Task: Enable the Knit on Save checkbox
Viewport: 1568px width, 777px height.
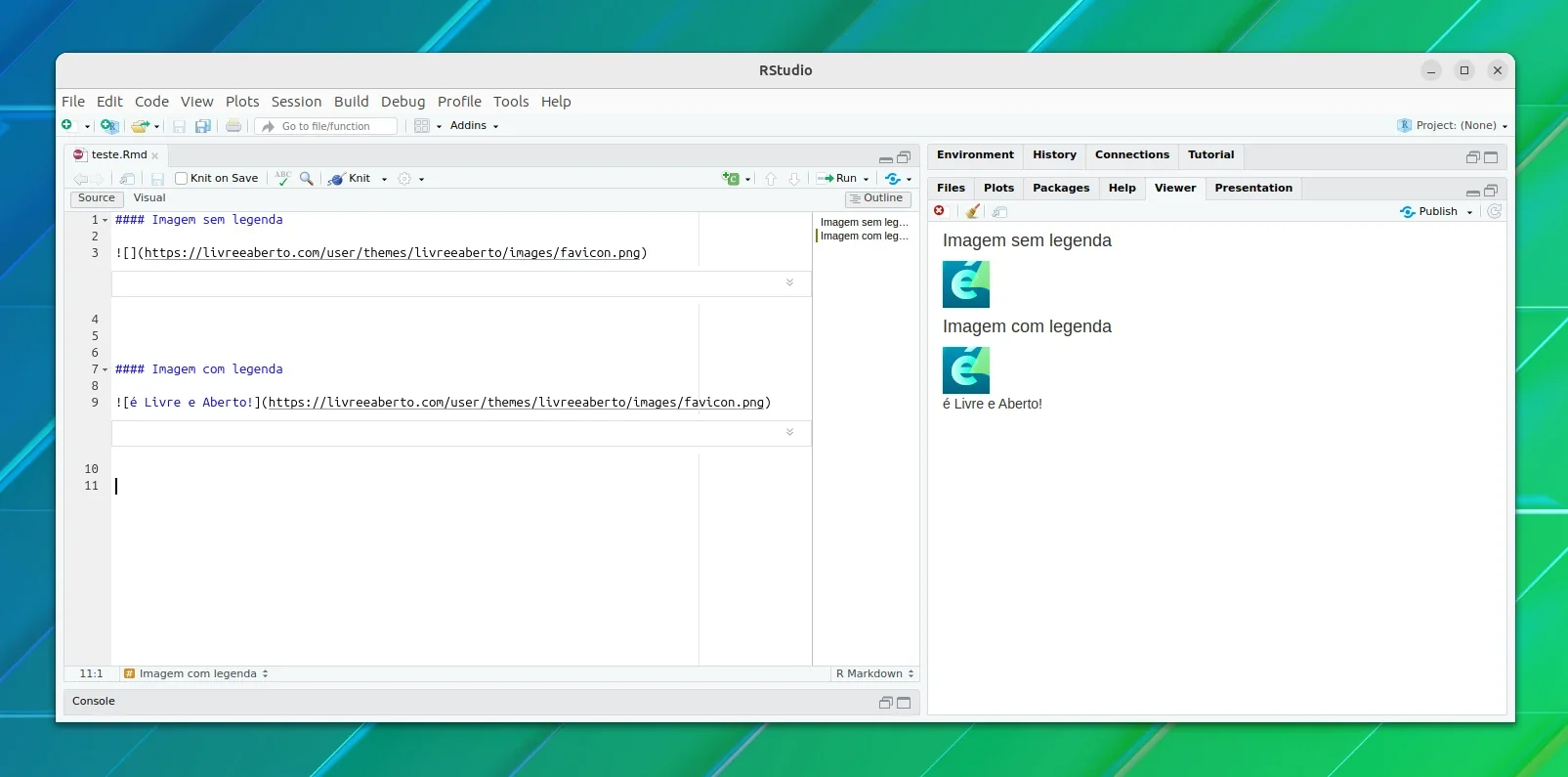Action: [182, 179]
